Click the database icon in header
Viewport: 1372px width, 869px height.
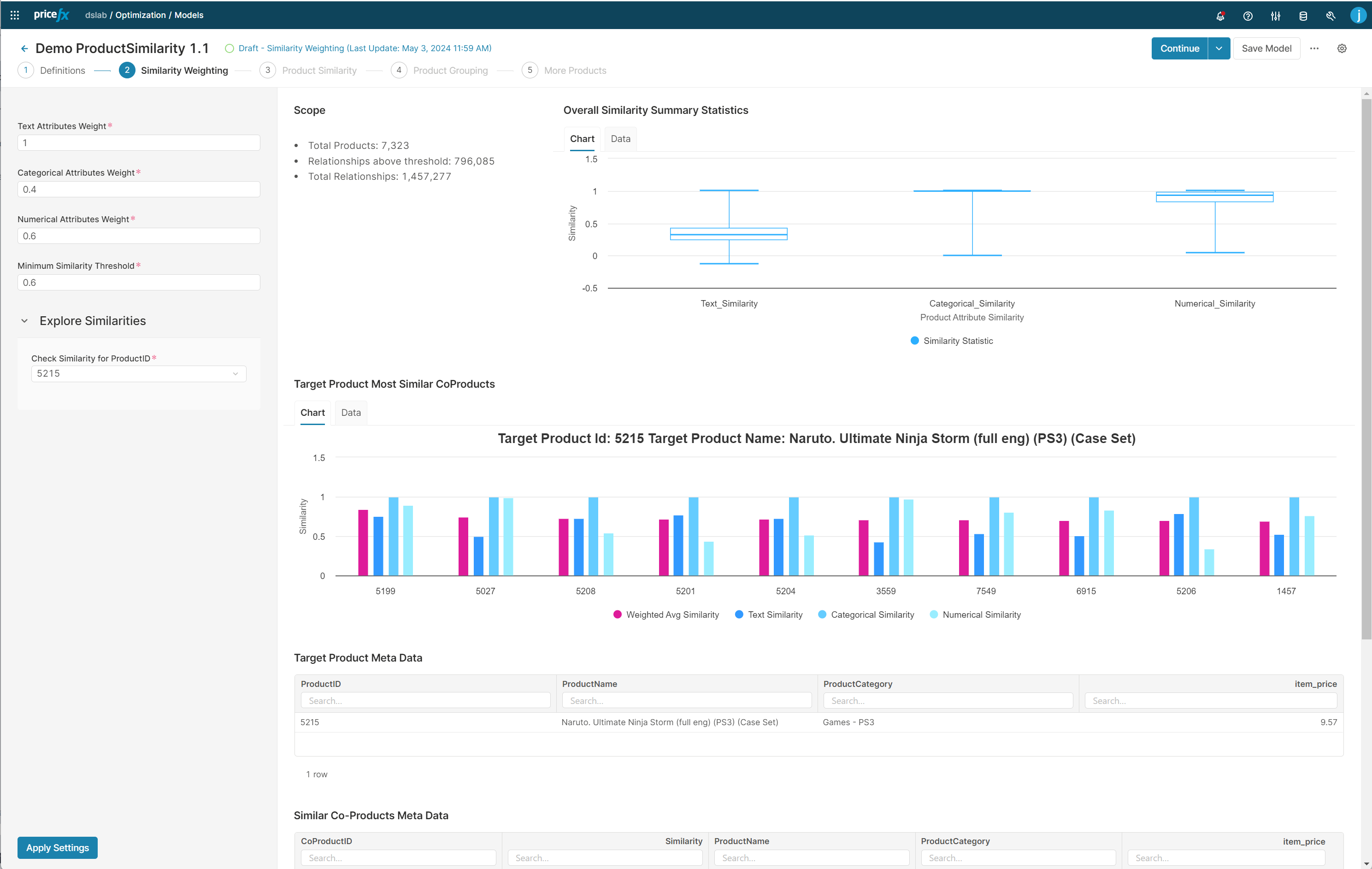click(x=1303, y=15)
